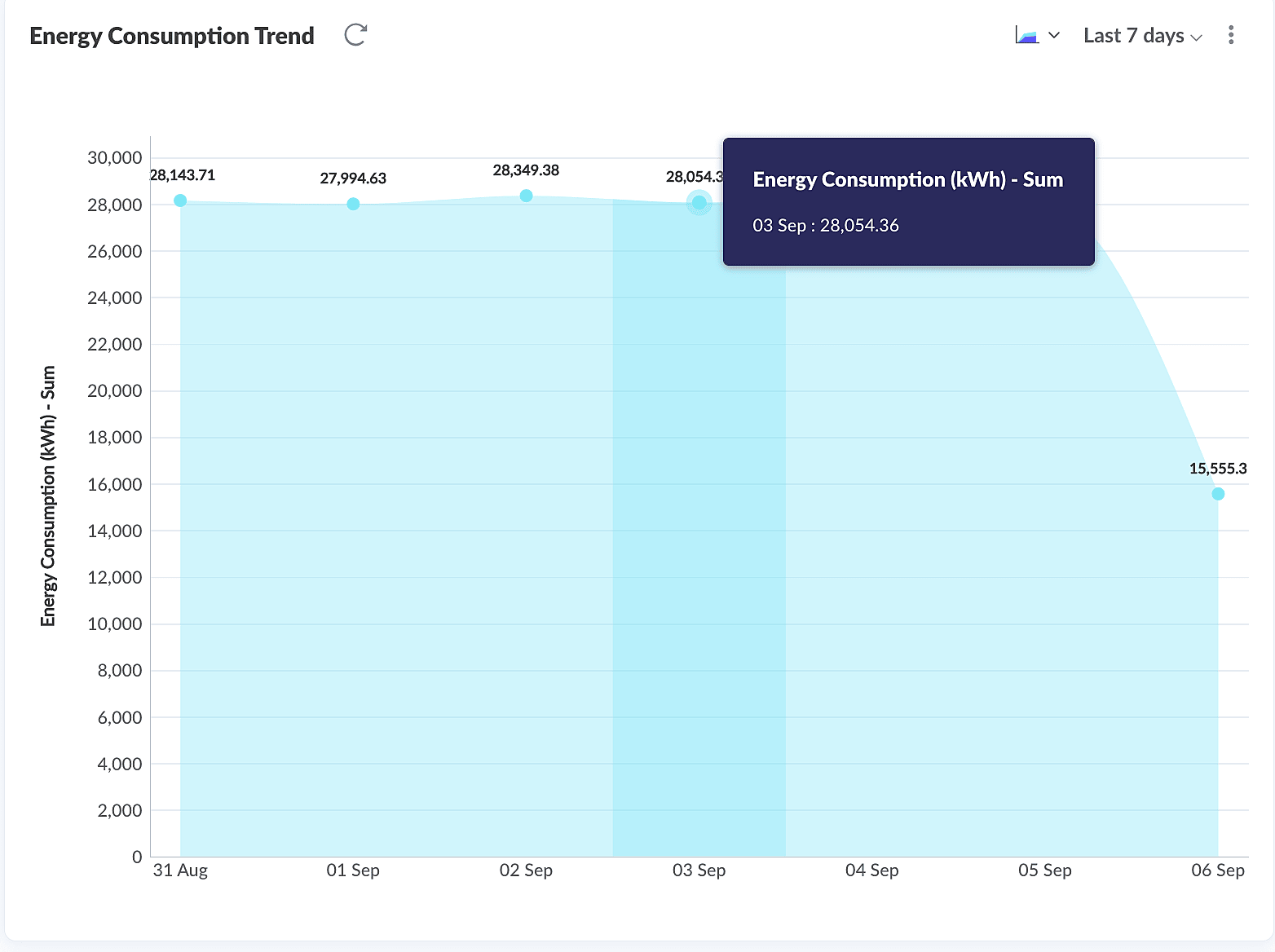Click the 31 Aug data point marker
Viewport: 1275px width, 952px height.
pos(180,201)
